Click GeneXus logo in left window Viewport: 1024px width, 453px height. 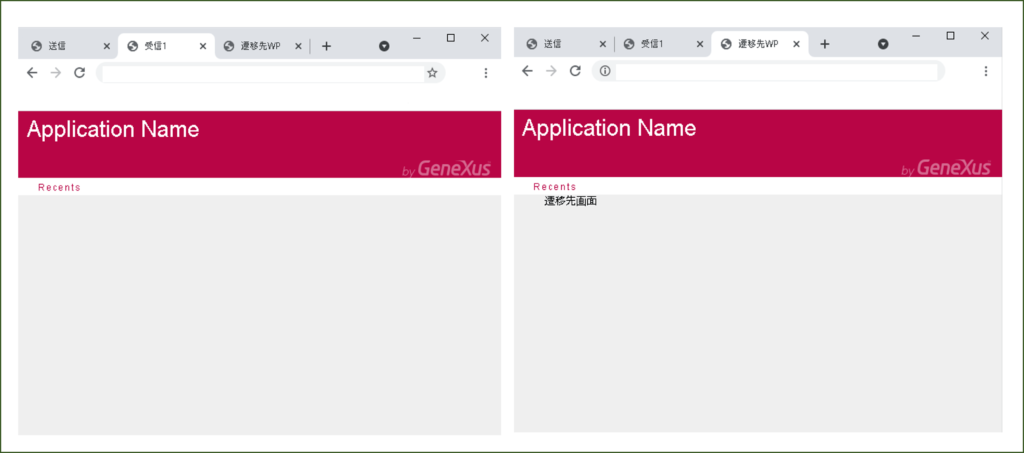coord(447,168)
